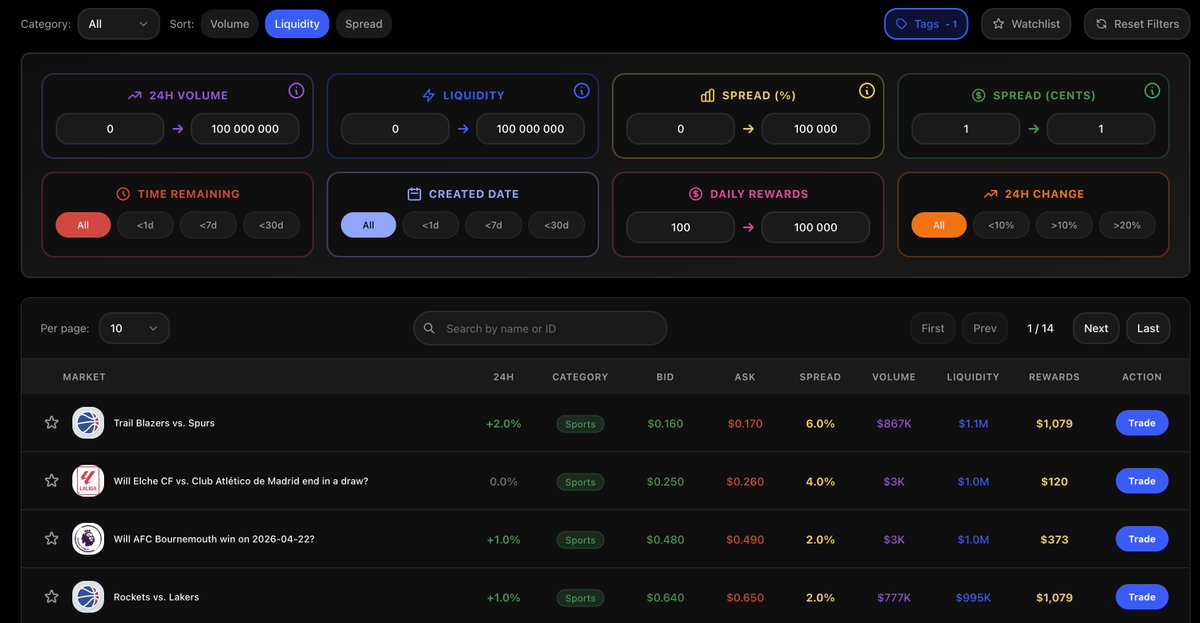Viewport: 1200px width, 623px height.
Task: Edit the Spread (Cents) maximum field
Action: pos(1101,129)
